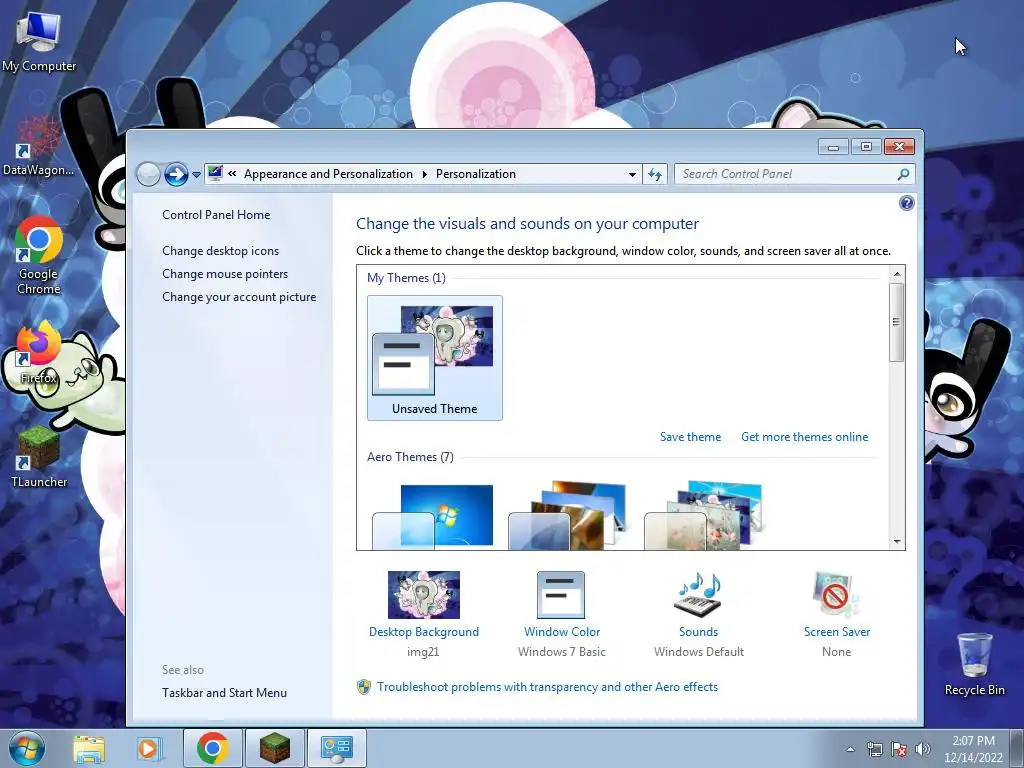This screenshot has width=1024, height=768.
Task: Minimize the Personalization window
Action: pos(833,147)
